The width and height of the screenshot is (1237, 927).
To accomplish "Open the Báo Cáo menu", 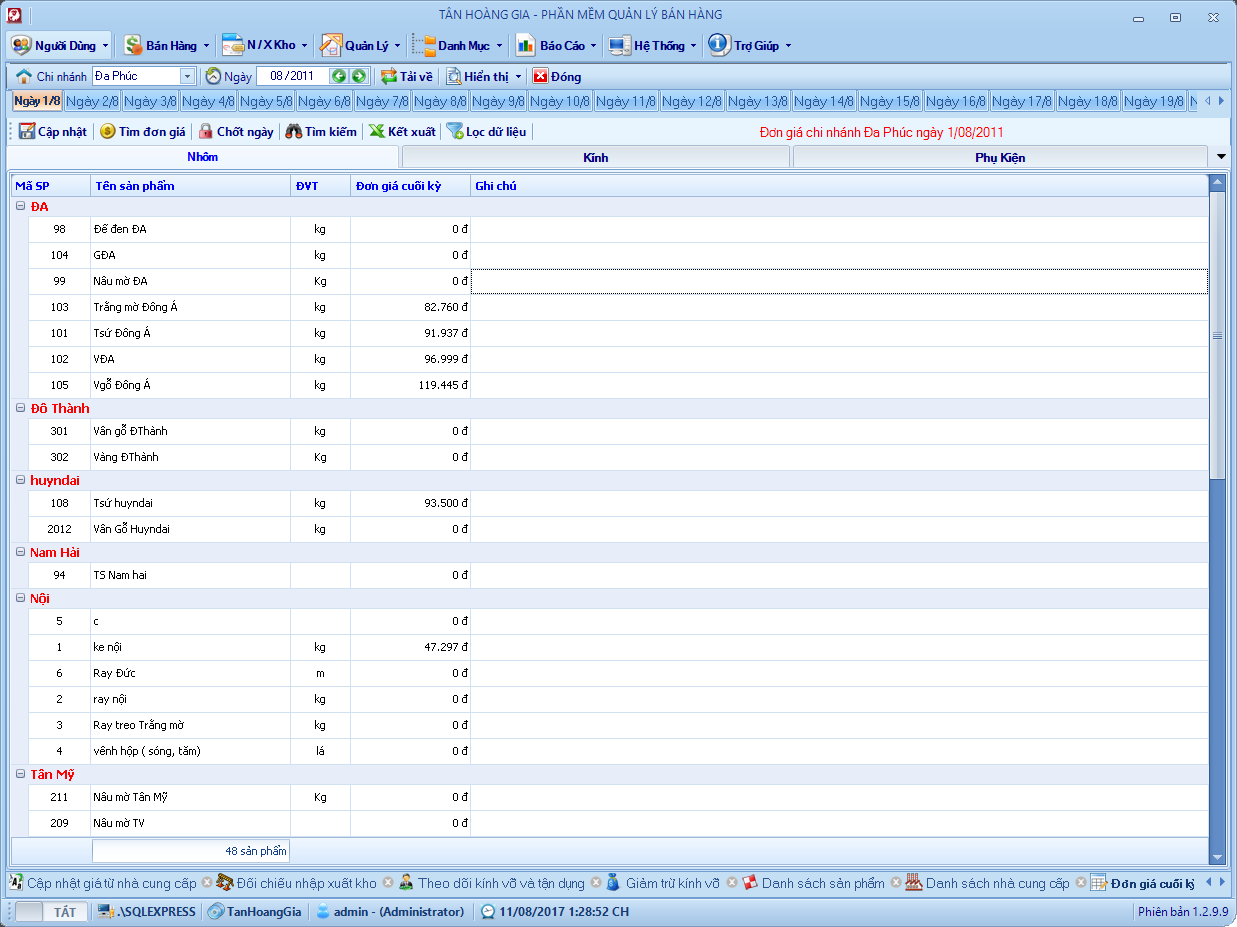I will (556, 46).
